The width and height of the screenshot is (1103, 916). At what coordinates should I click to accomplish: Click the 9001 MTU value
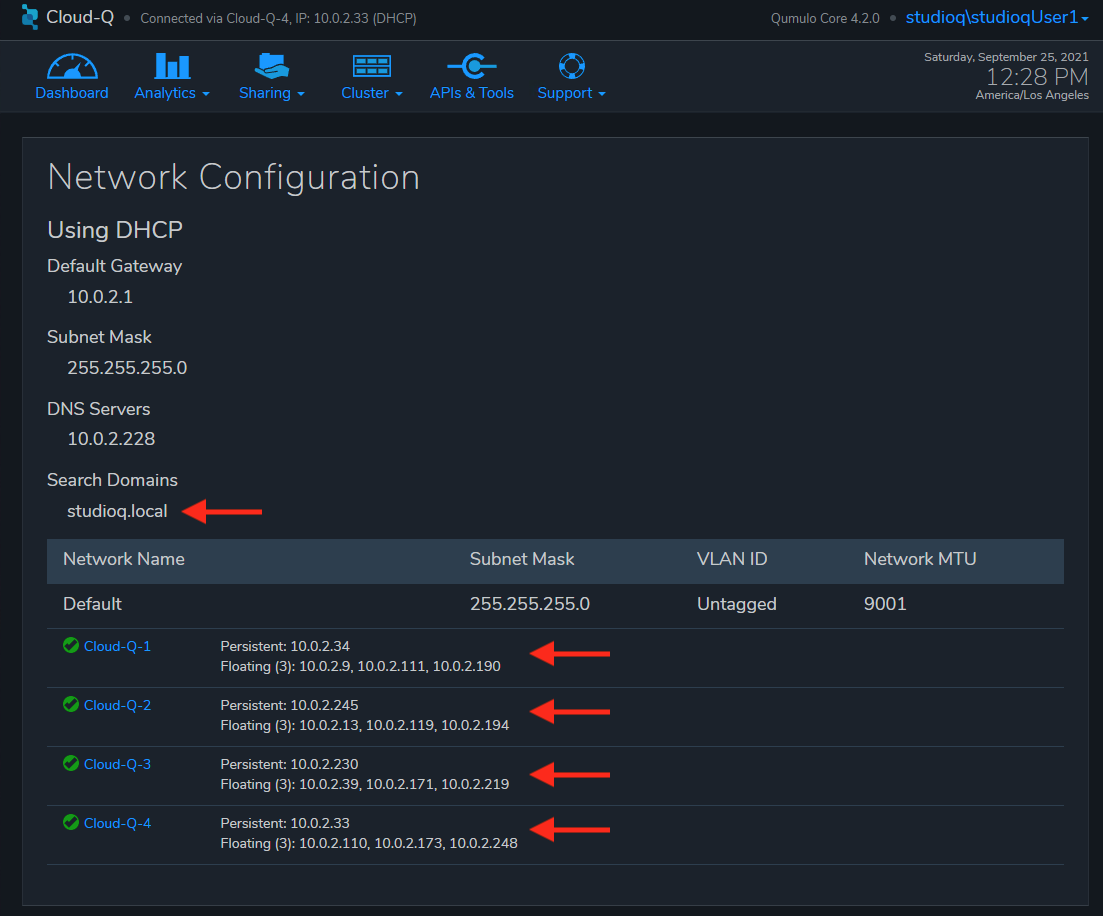click(885, 604)
